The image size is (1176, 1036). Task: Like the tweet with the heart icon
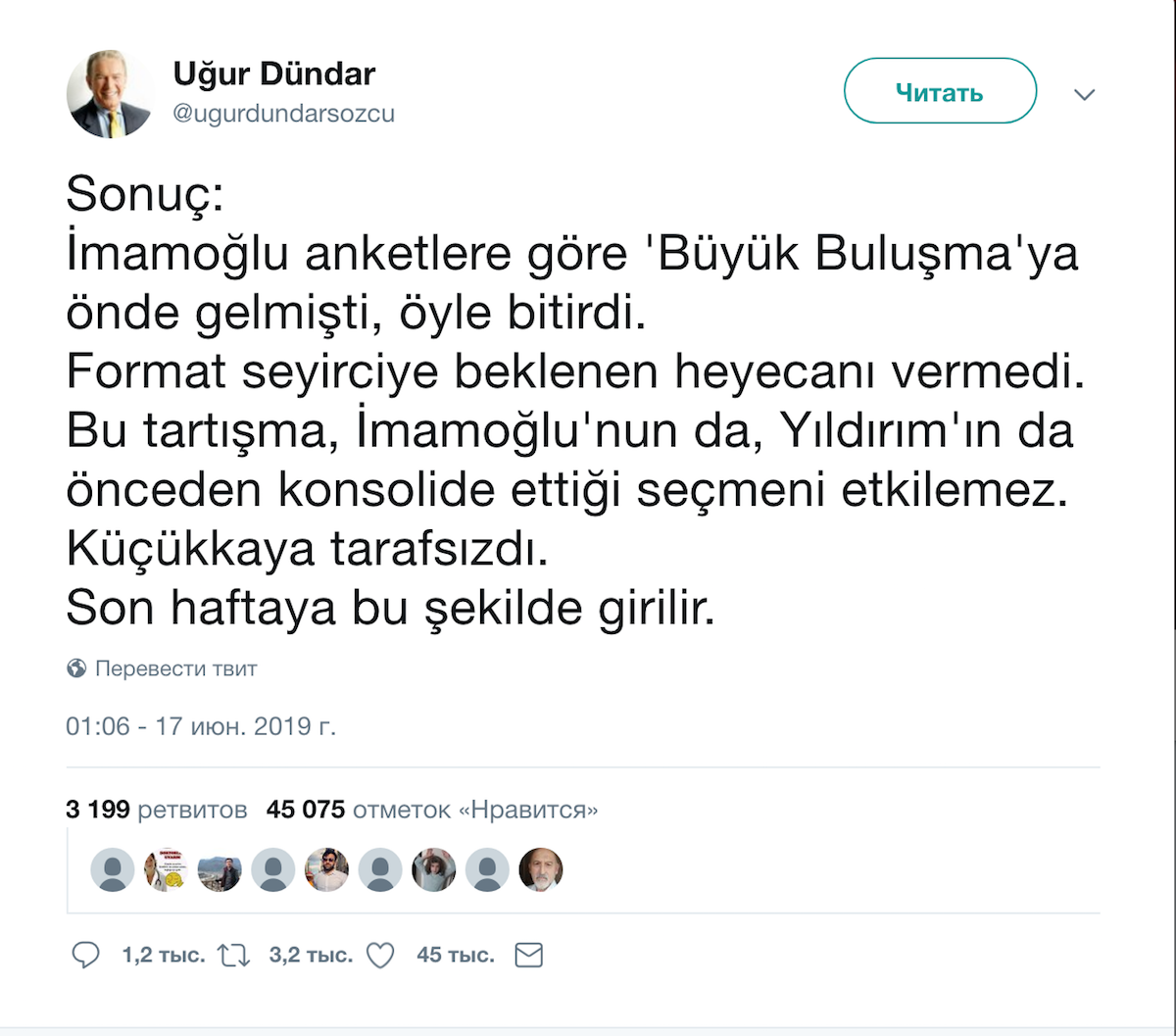tap(380, 956)
